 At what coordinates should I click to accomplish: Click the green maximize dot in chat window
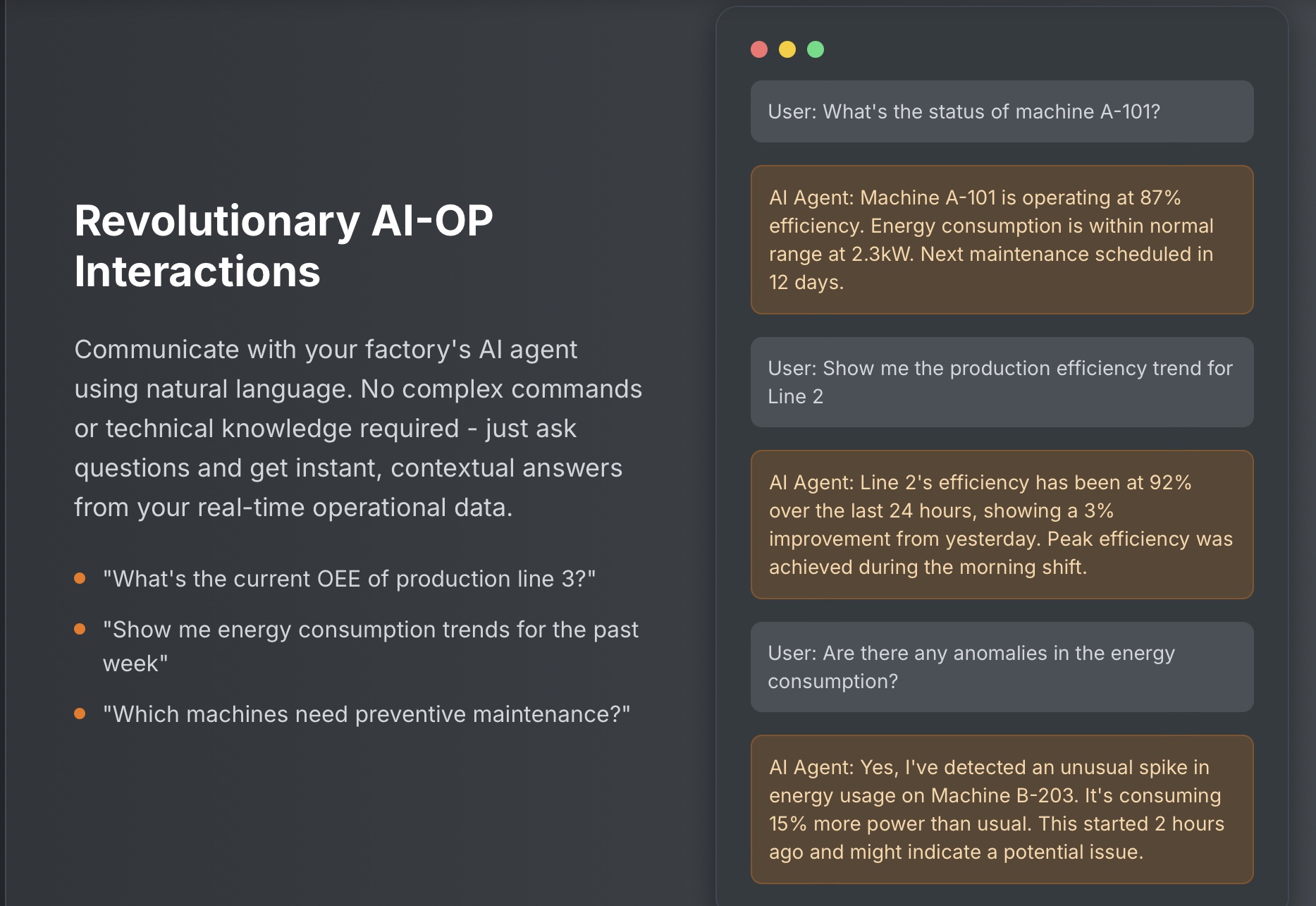pyautogui.click(x=816, y=49)
